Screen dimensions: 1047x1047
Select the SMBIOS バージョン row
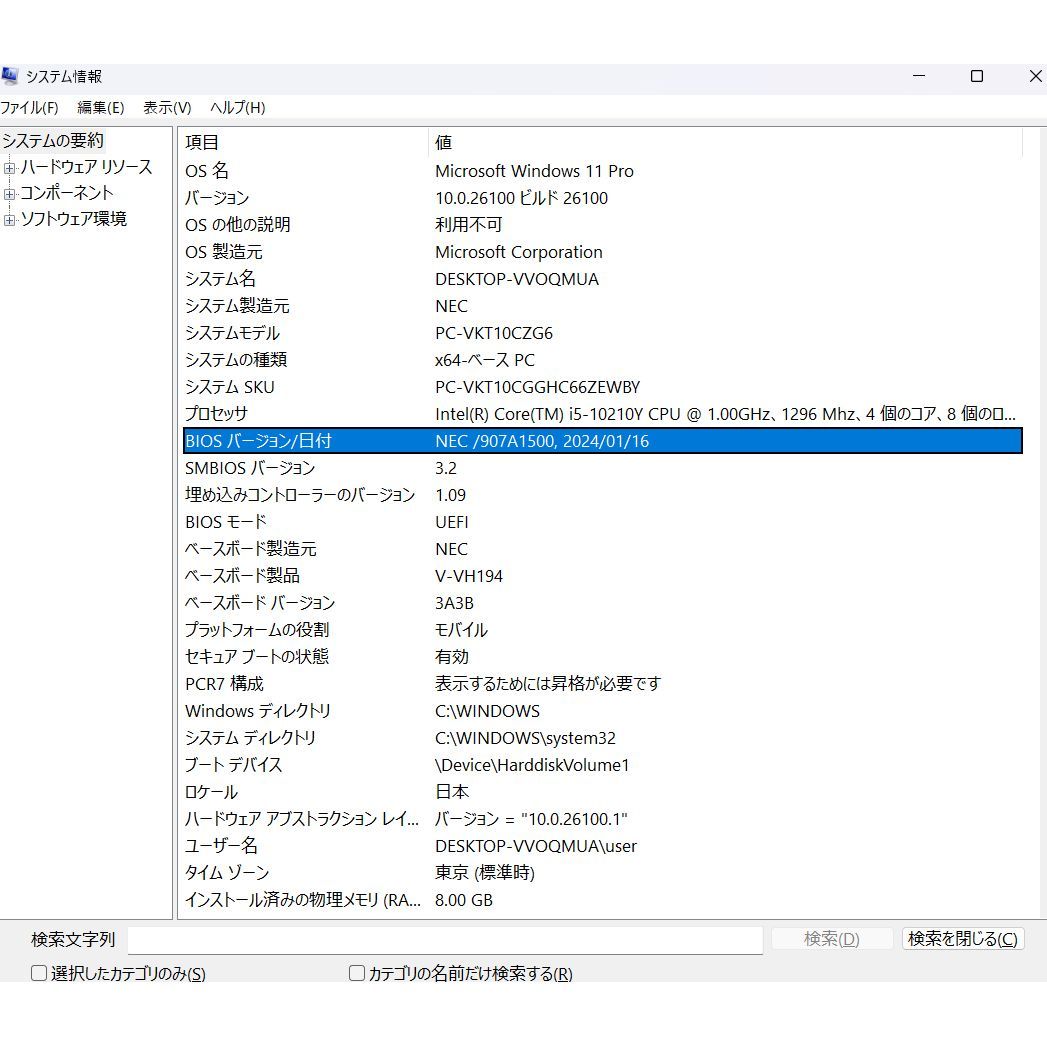pos(602,468)
